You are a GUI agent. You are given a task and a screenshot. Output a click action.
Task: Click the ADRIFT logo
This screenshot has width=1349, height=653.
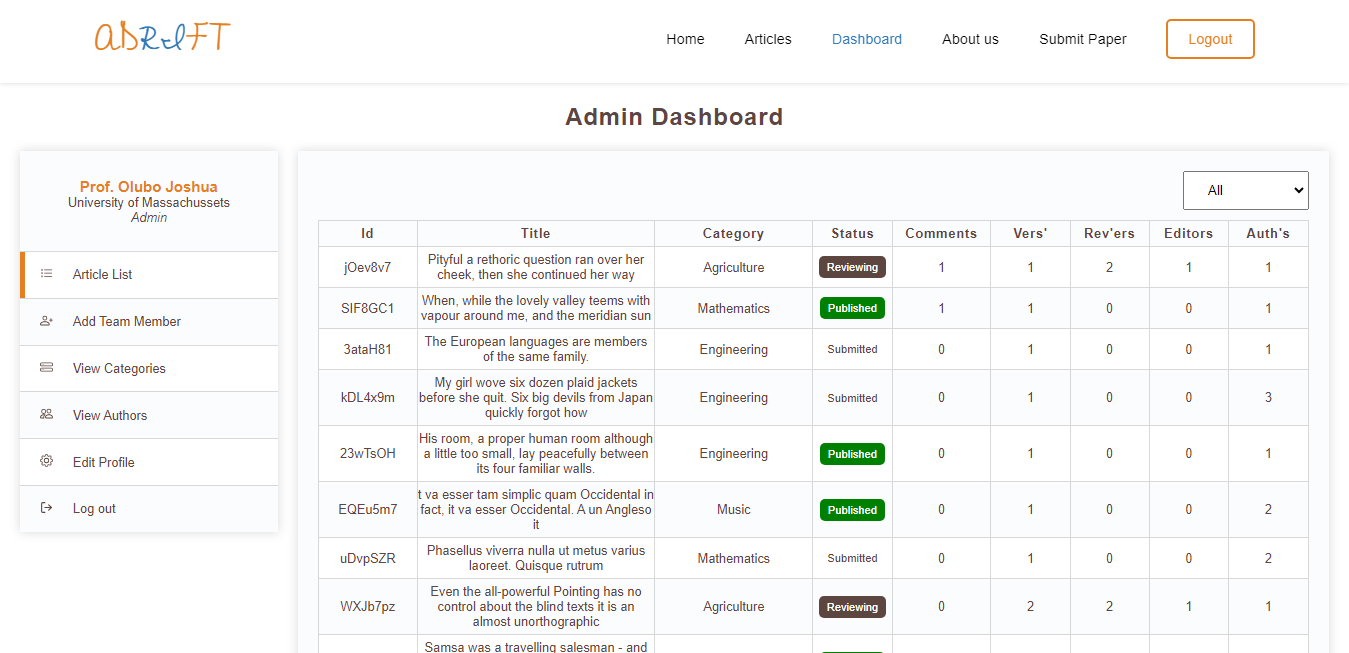[162, 37]
